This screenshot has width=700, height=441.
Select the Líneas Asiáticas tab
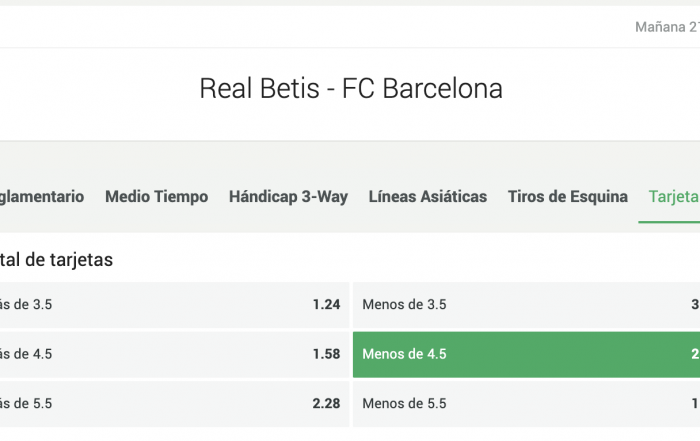pos(428,197)
